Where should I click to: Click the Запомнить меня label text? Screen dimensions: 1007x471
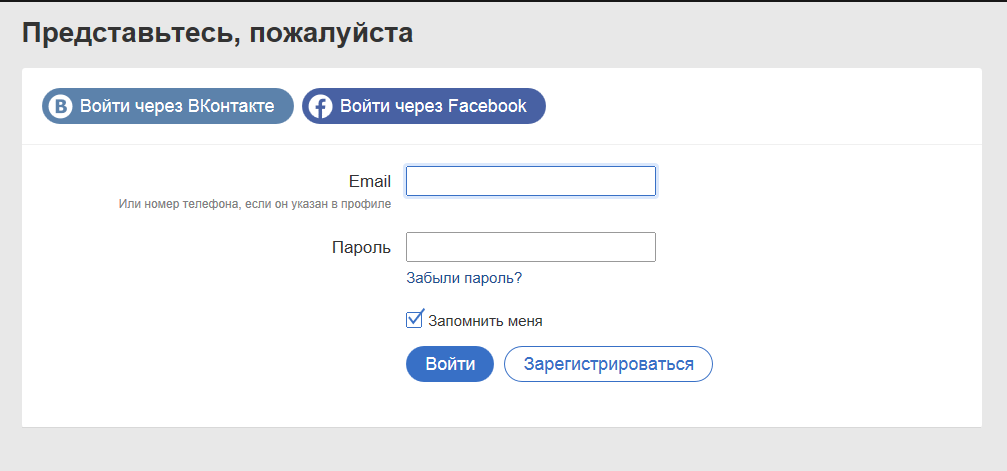(x=485, y=321)
